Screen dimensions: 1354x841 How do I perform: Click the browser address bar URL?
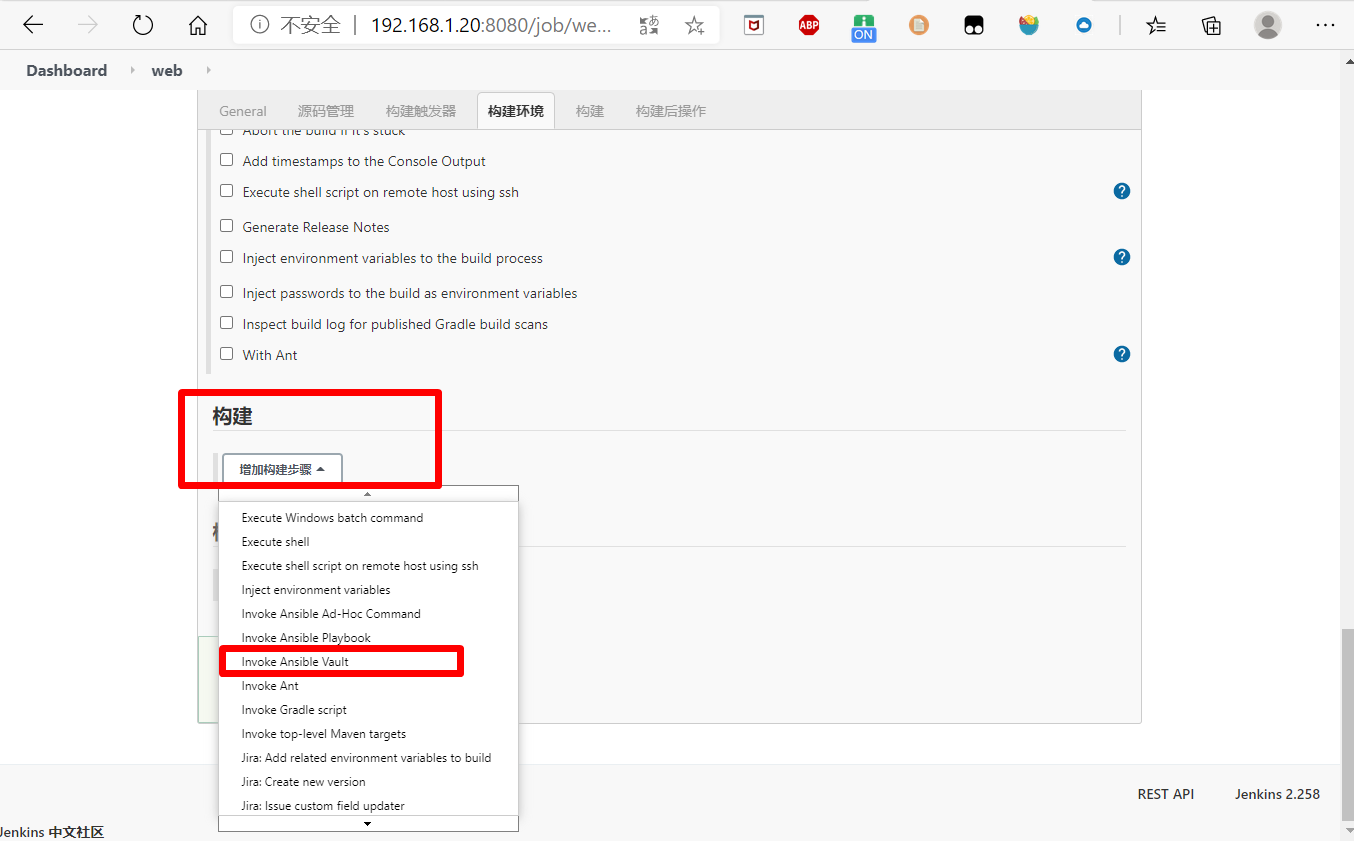[491, 26]
